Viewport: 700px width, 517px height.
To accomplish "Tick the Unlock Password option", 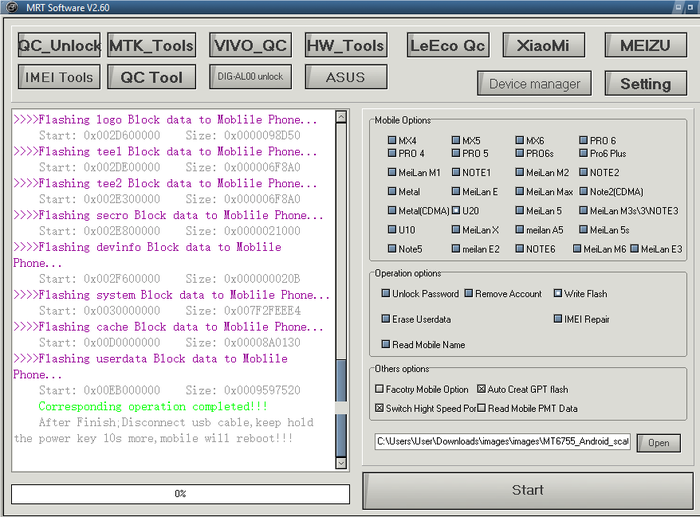I will [x=386, y=294].
